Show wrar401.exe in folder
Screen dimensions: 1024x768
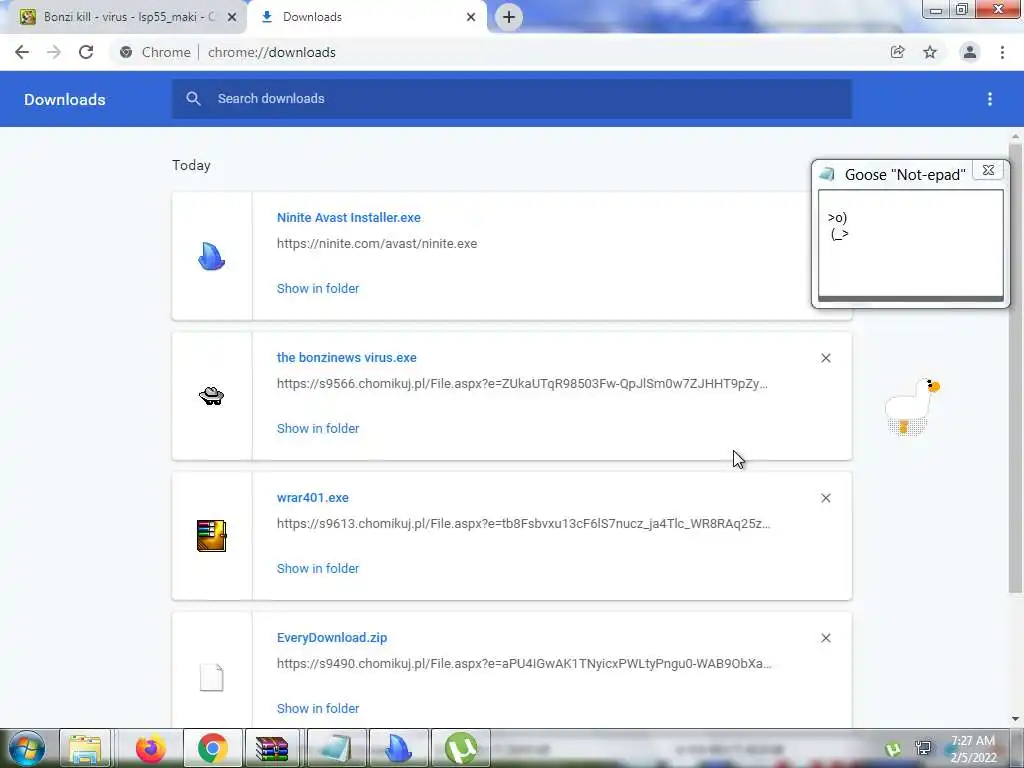pos(318,568)
